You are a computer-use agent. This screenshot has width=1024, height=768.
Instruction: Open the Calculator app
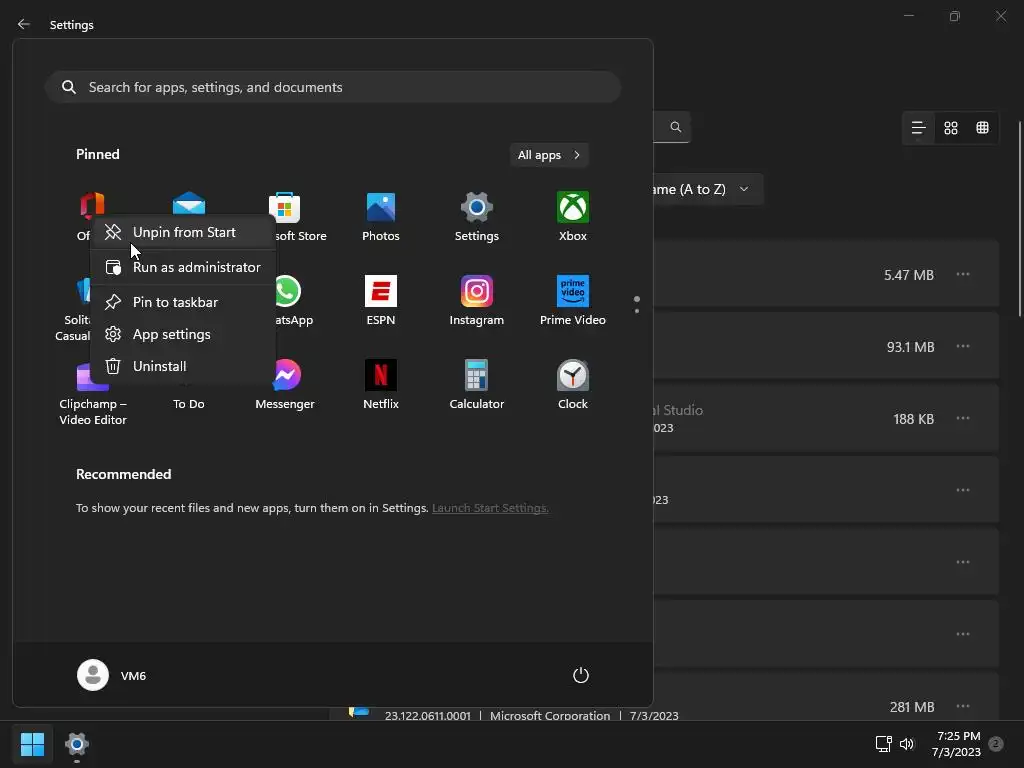click(x=476, y=385)
